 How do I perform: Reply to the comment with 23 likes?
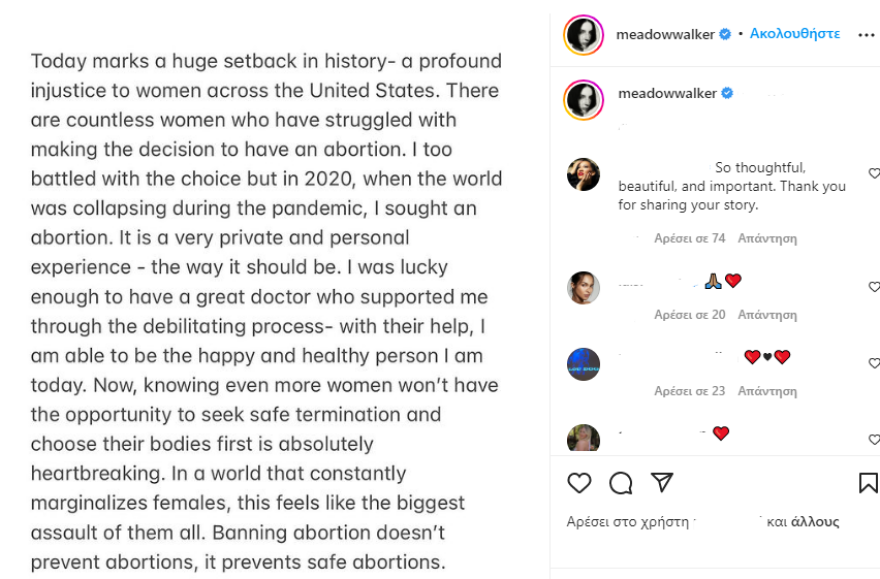767,391
